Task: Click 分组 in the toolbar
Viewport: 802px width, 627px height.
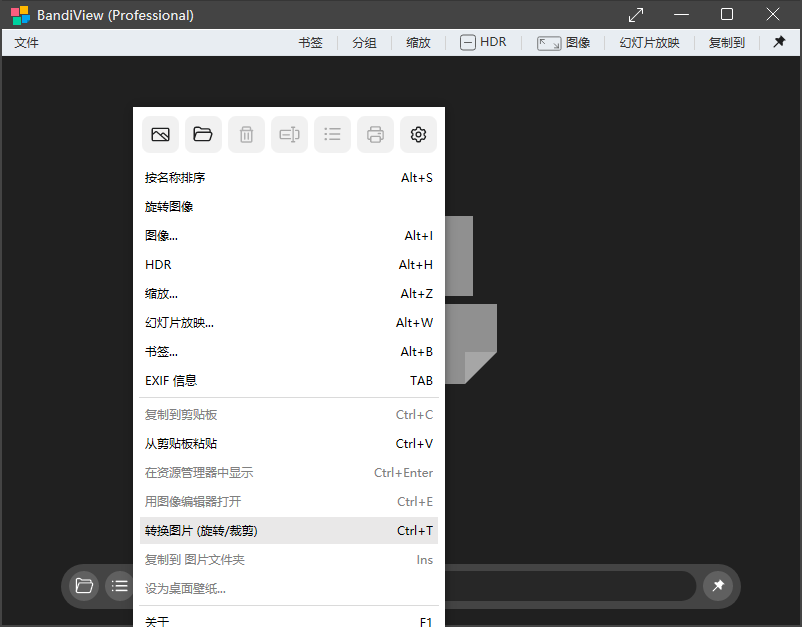Action: tap(364, 42)
